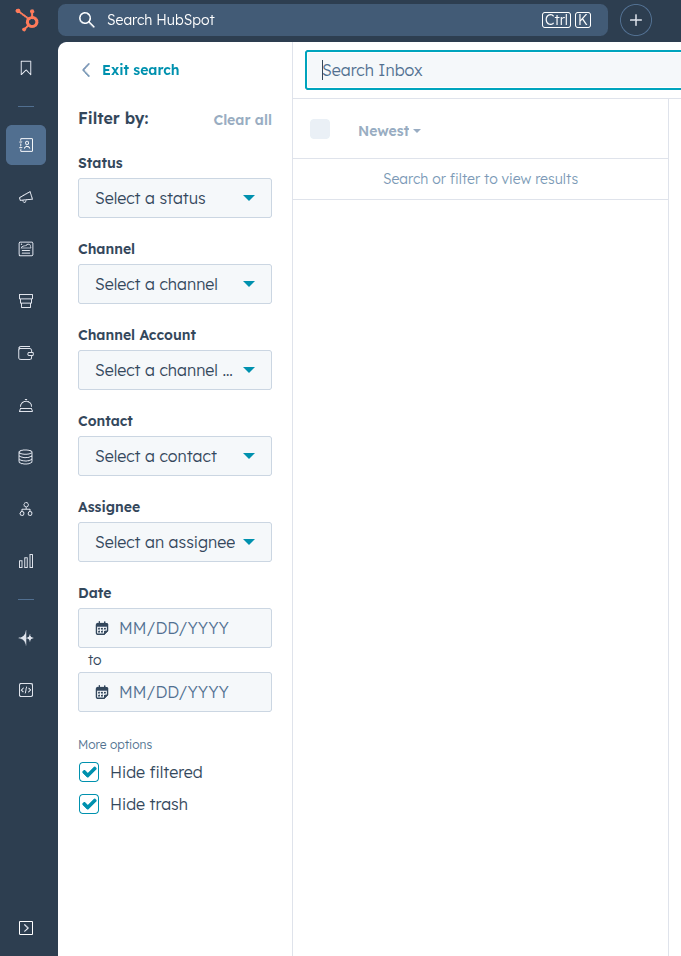Screen dimensions: 681x956
Task: Uncheck the Hide filtered checkbox
Action: pyautogui.click(x=89, y=772)
